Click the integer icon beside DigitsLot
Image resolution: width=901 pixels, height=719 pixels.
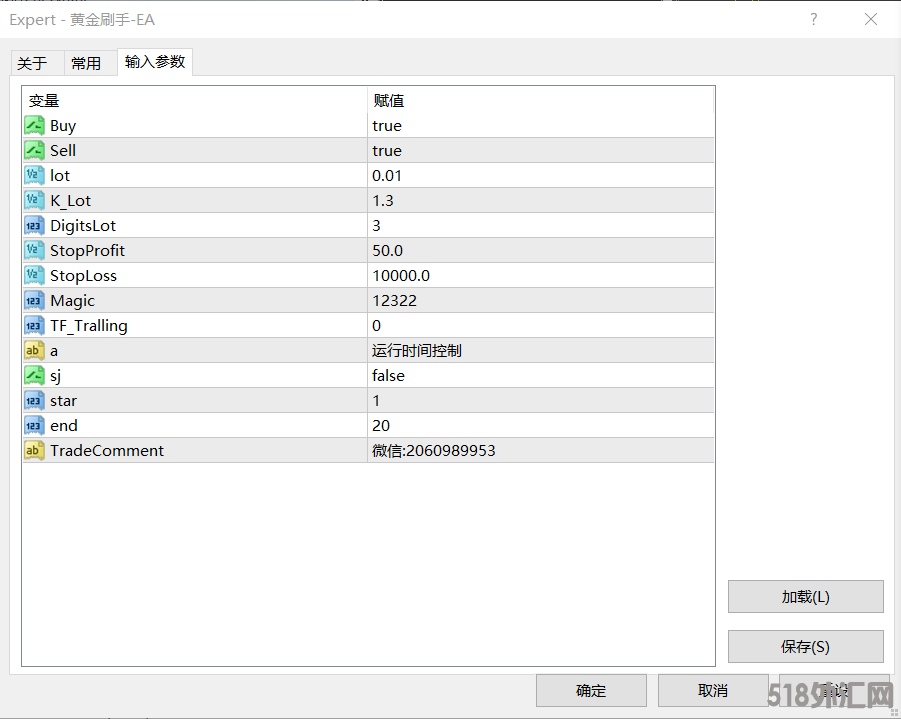(34, 225)
